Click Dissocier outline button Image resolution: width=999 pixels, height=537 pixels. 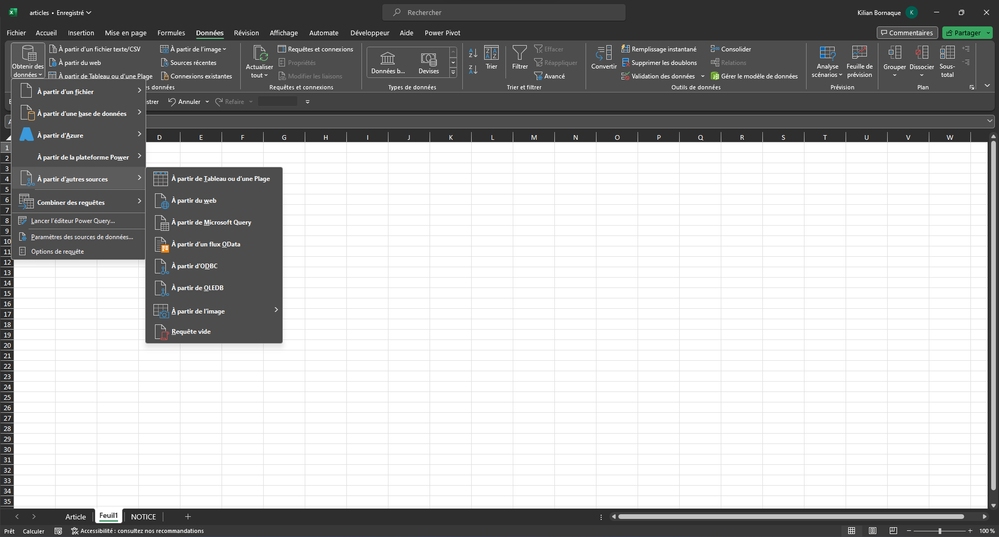pos(921,61)
